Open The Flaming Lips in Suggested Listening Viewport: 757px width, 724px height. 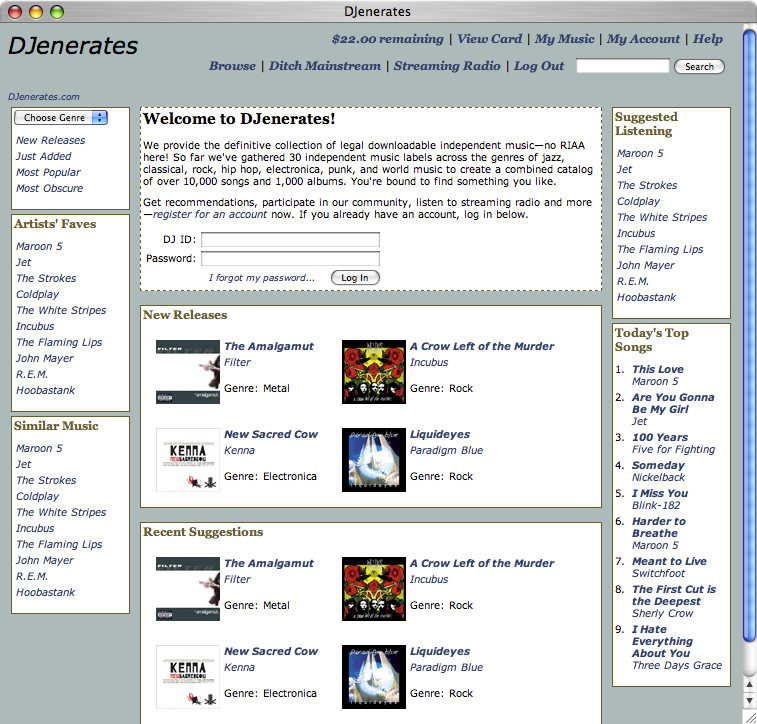(x=660, y=249)
